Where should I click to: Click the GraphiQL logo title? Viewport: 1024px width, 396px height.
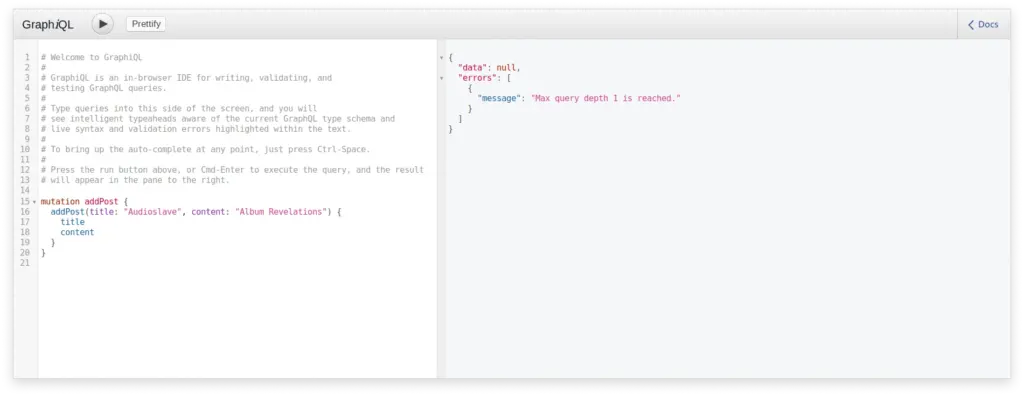pyautogui.click(x=48, y=25)
